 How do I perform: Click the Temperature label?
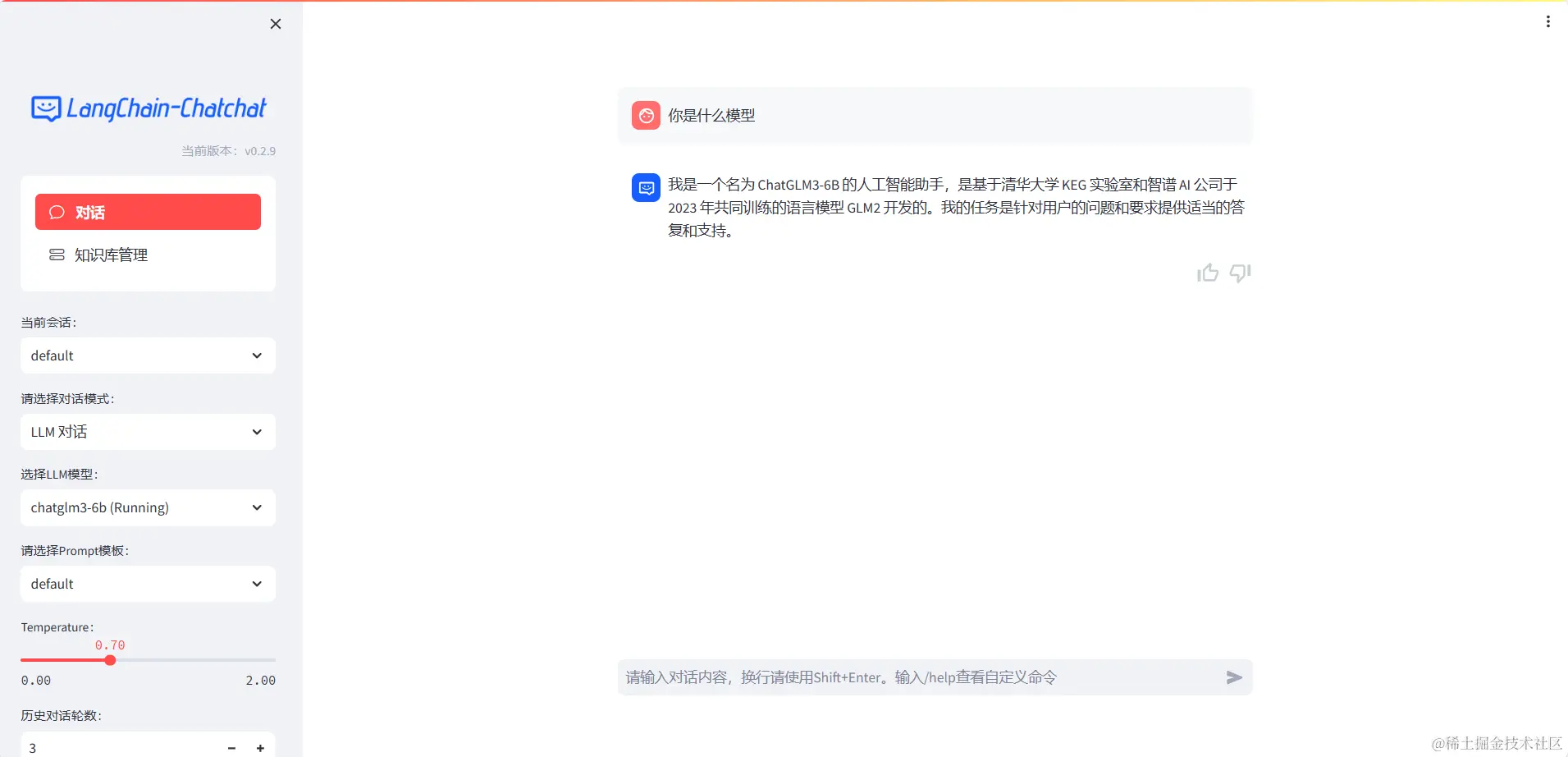(x=57, y=627)
